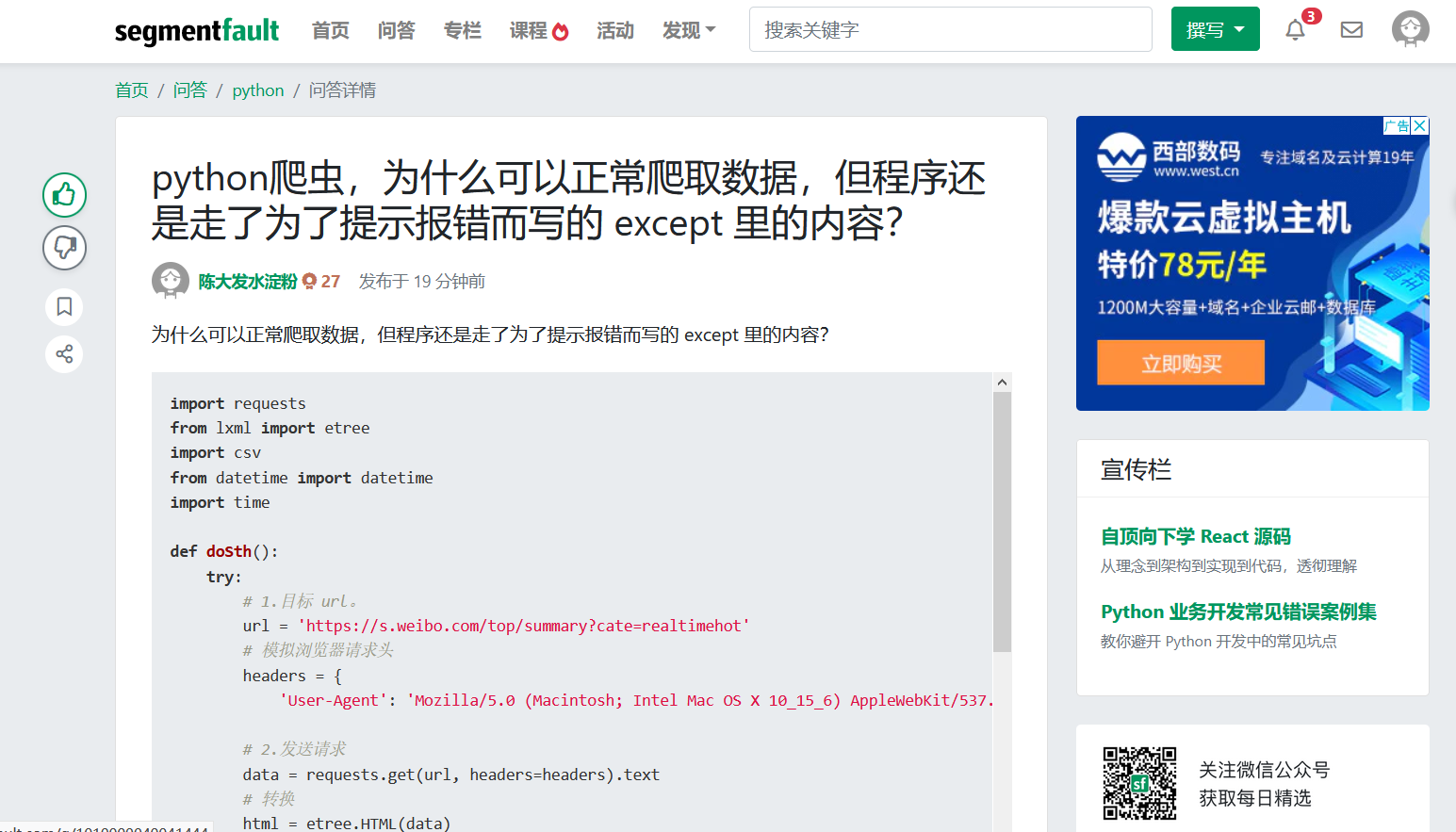
Task: Open 活动 in the top nav
Action: [615, 30]
